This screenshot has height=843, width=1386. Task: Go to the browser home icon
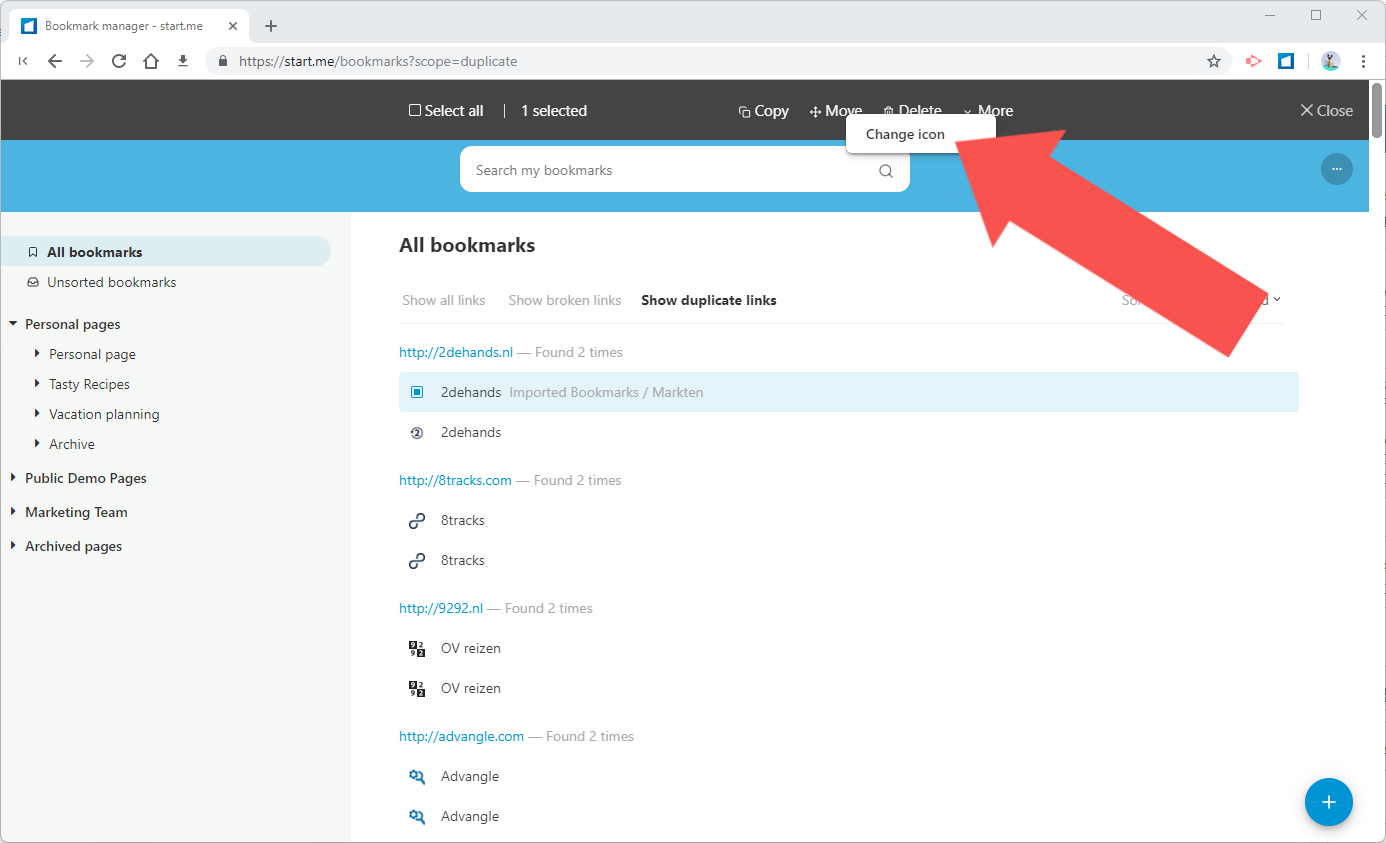pyautogui.click(x=151, y=61)
